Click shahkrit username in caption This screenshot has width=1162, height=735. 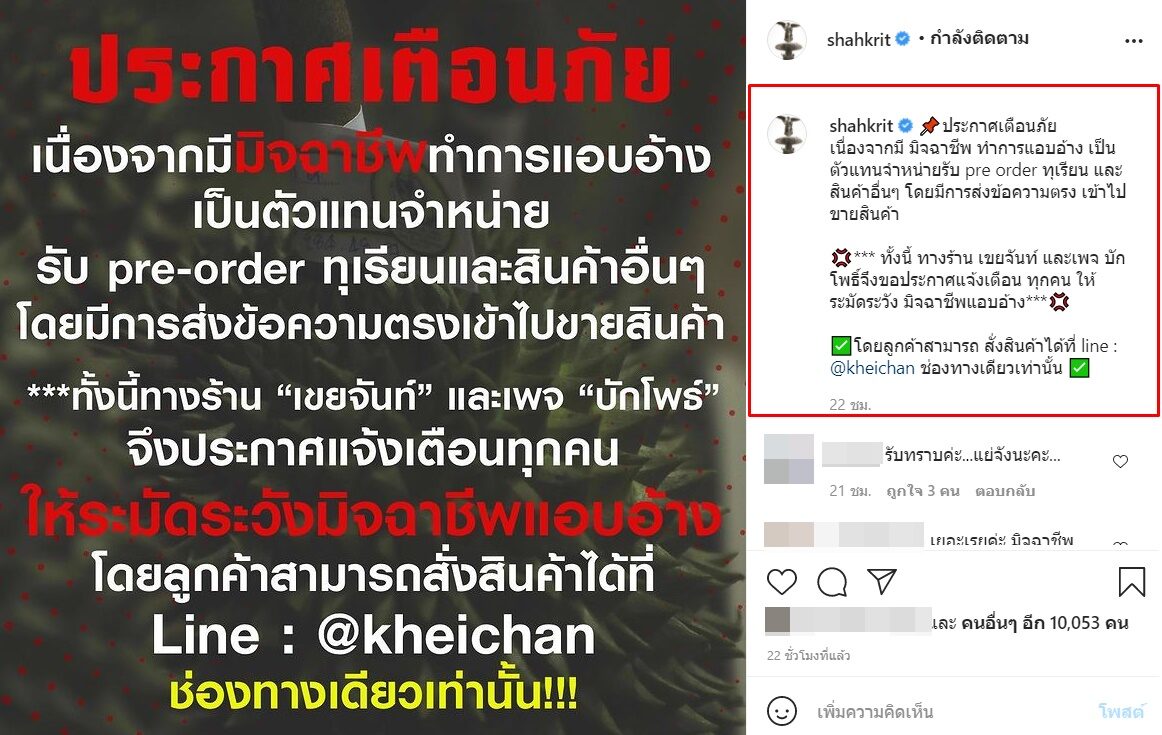(861, 125)
